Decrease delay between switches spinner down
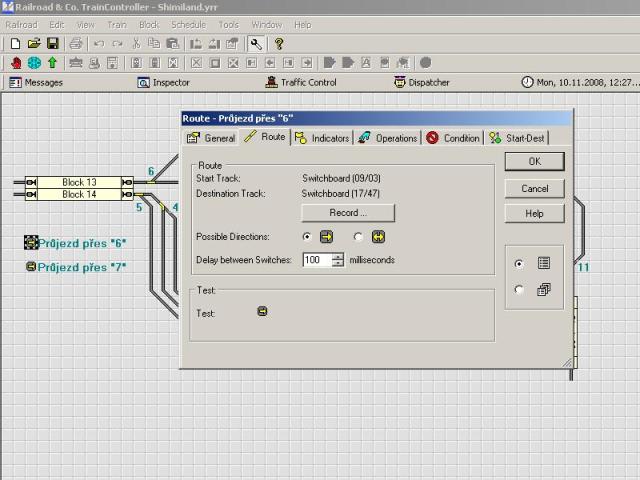The height and width of the screenshot is (480, 640). pyautogui.click(x=338, y=263)
